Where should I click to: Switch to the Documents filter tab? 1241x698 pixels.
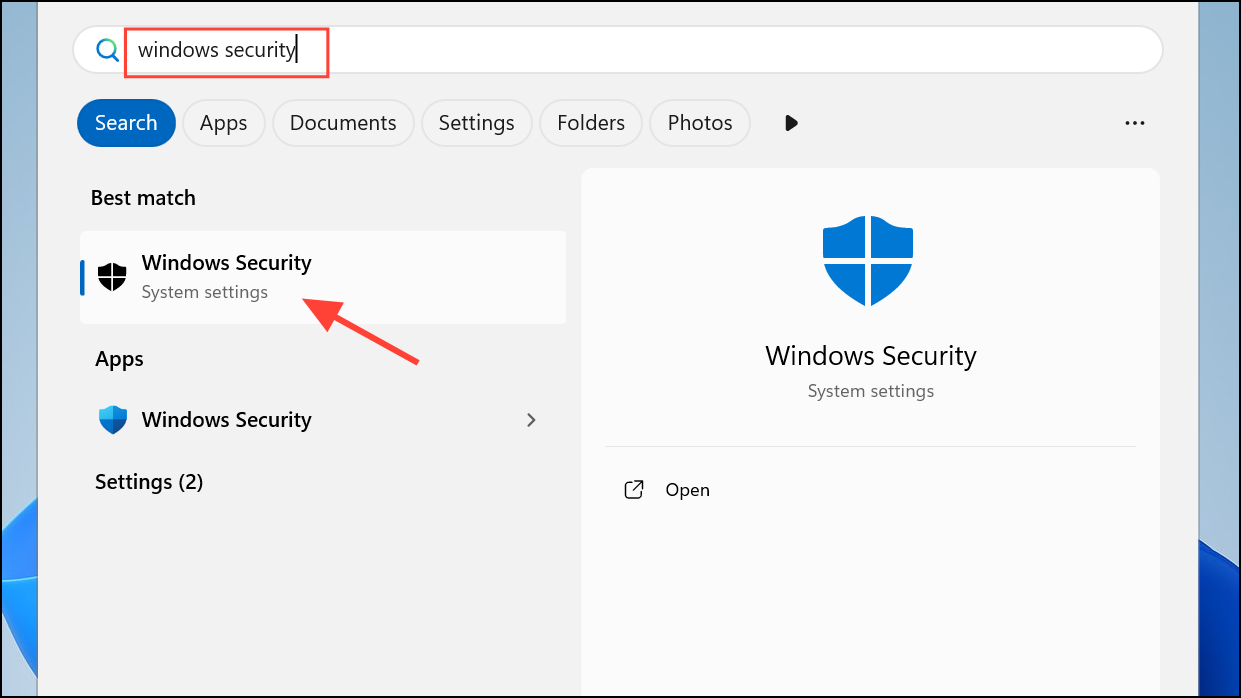(343, 123)
